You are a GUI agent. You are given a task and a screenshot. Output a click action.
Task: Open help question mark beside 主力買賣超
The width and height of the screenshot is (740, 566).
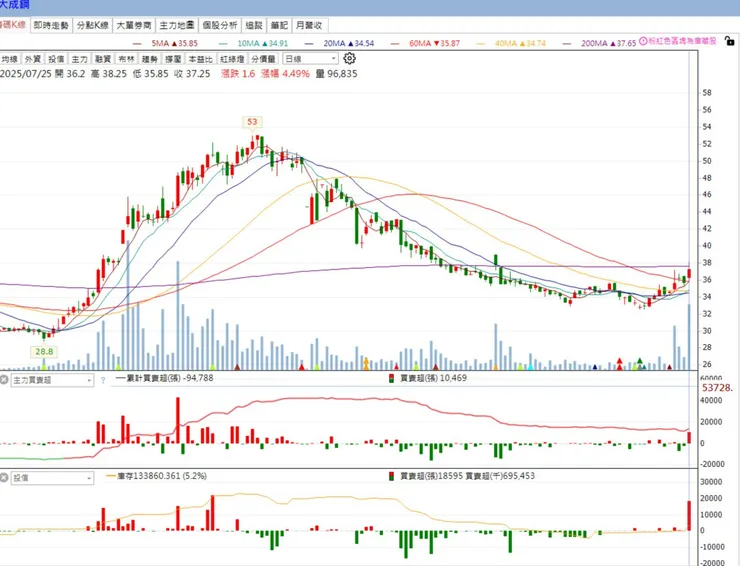tap(103, 380)
